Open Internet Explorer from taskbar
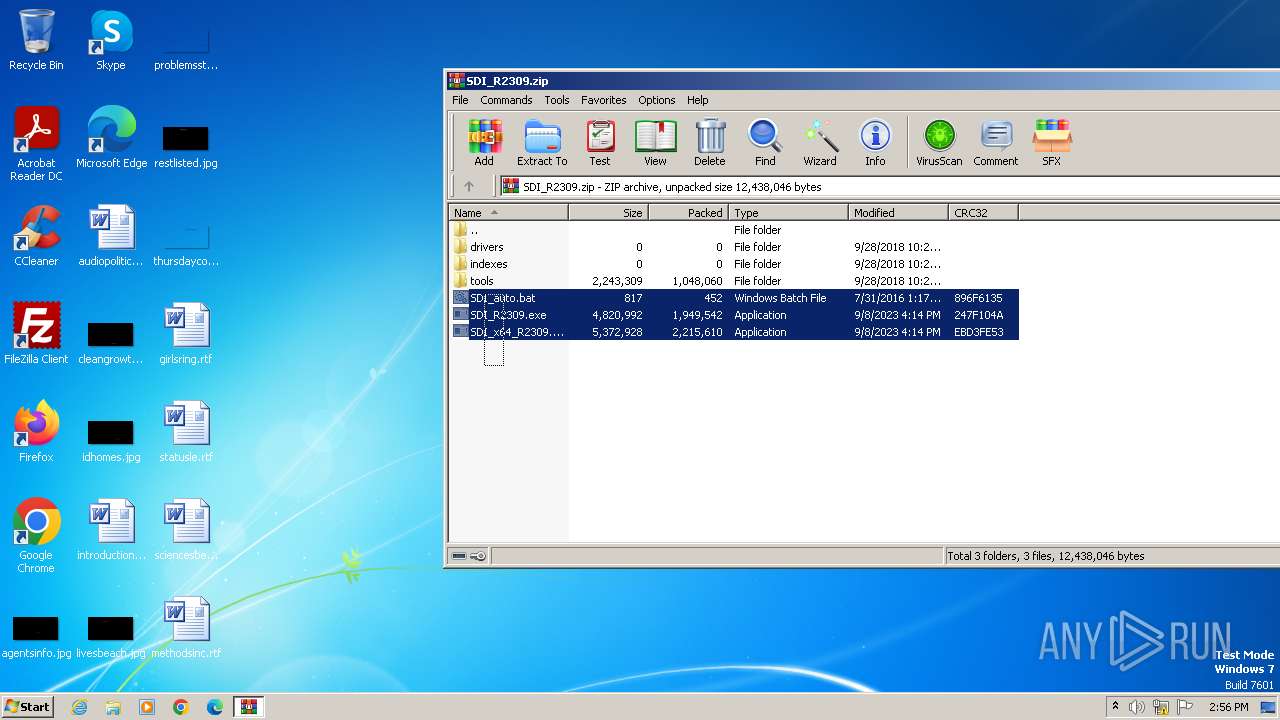Image resolution: width=1280 pixels, height=720 pixels. [x=79, y=707]
